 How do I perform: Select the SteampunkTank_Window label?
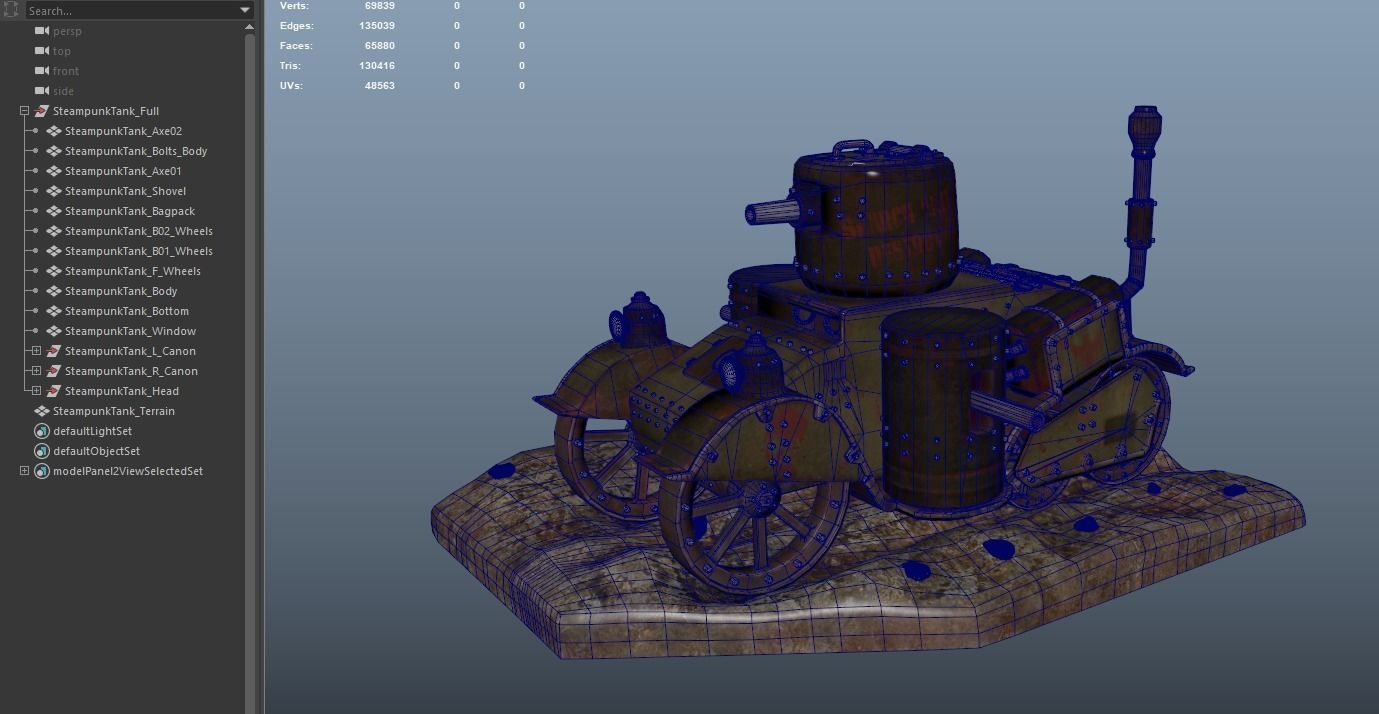click(x=130, y=331)
